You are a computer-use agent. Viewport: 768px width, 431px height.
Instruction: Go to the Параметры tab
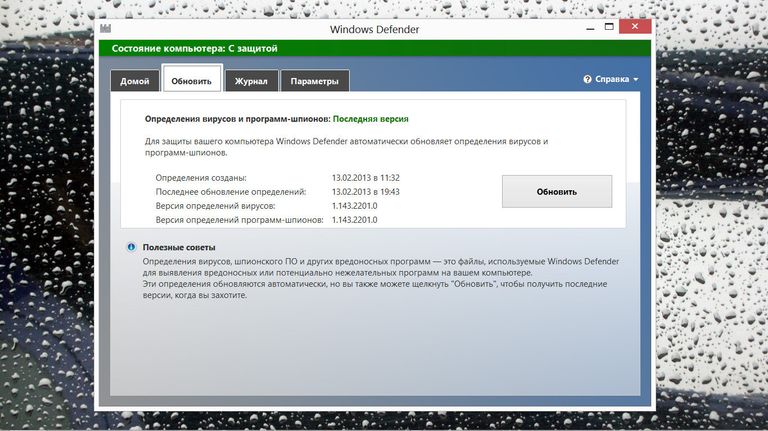click(x=314, y=81)
